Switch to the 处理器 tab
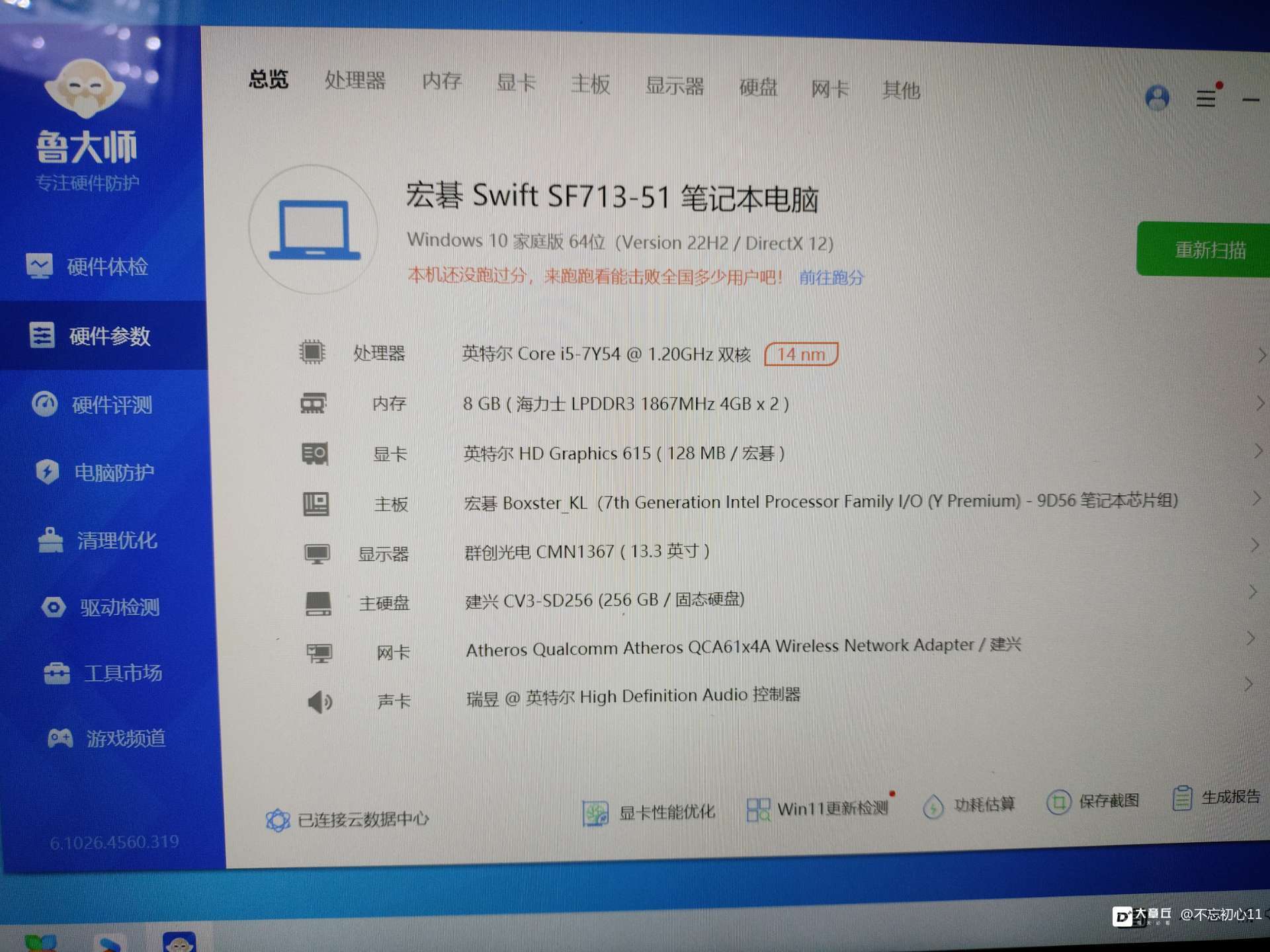This screenshot has width=1270, height=952. coord(355,81)
